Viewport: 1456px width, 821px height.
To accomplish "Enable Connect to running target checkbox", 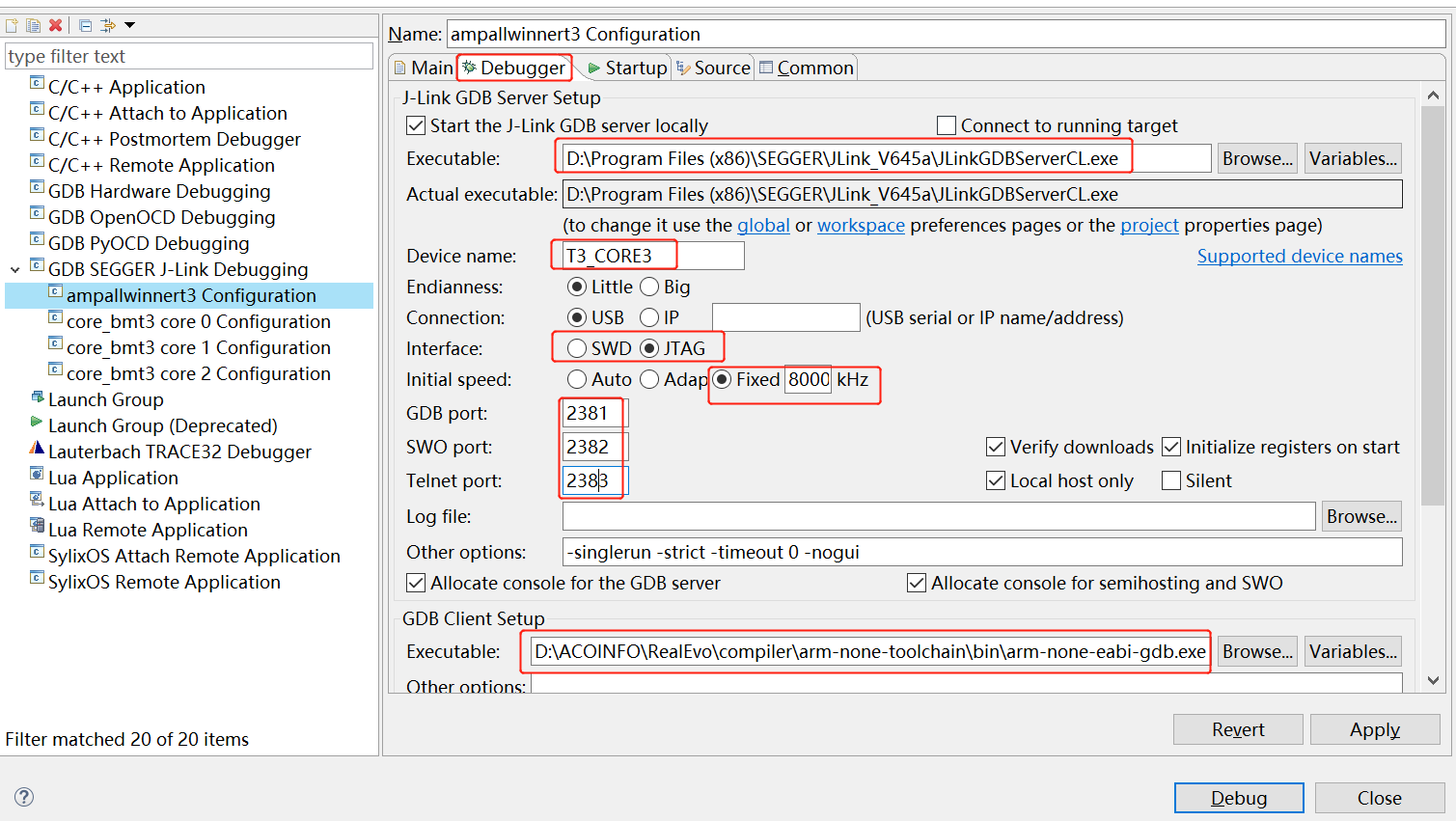I will 947,125.
